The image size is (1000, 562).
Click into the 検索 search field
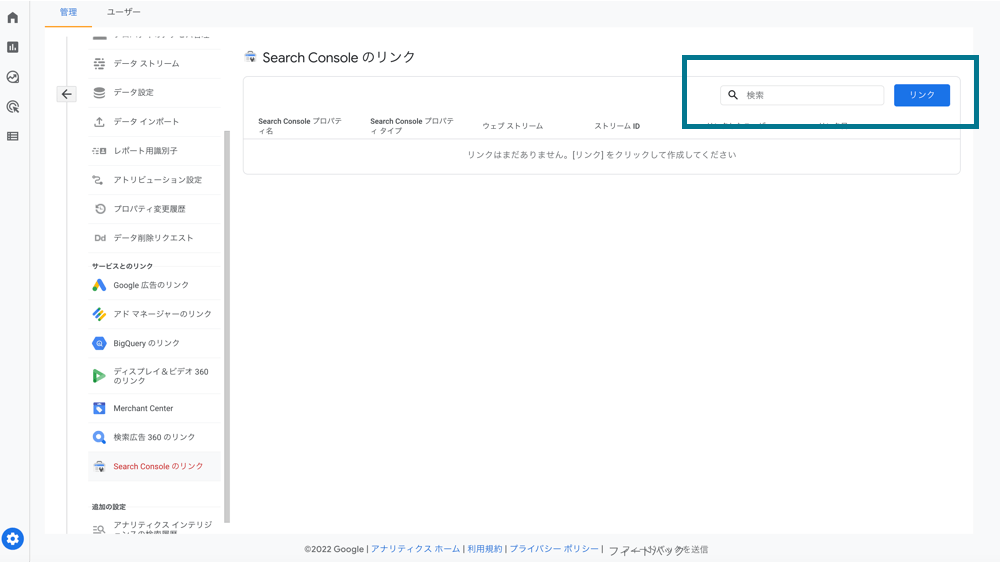pos(802,95)
